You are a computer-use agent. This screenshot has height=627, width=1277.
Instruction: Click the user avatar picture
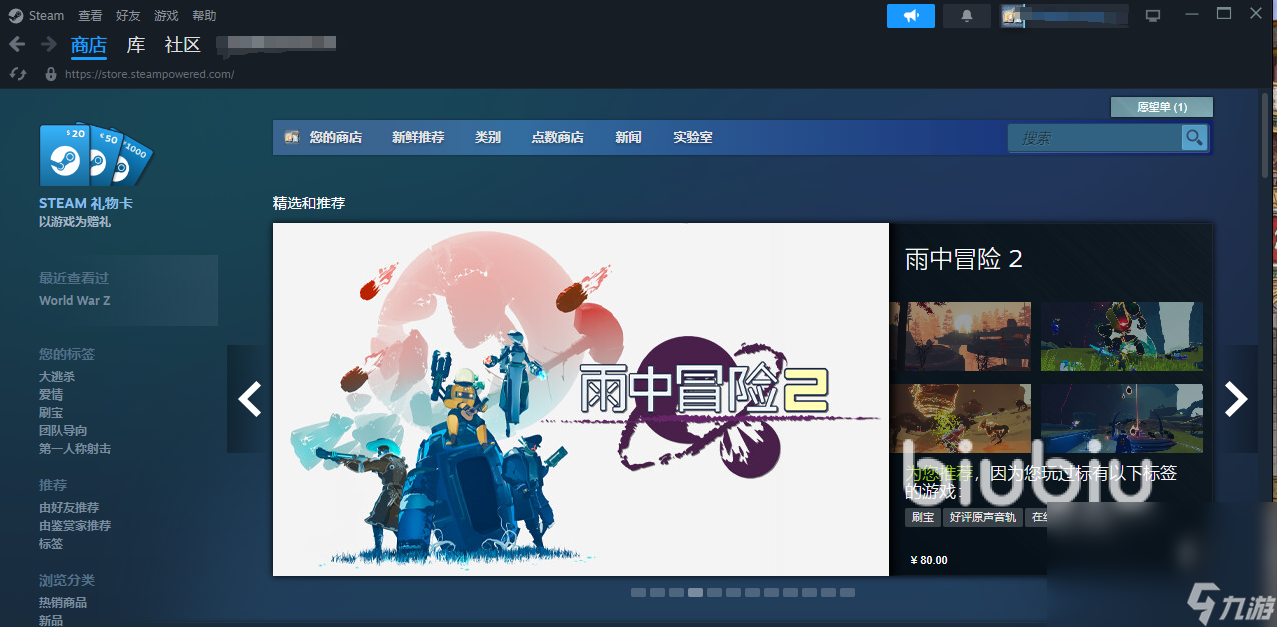pyautogui.click(x=1012, y=16)
